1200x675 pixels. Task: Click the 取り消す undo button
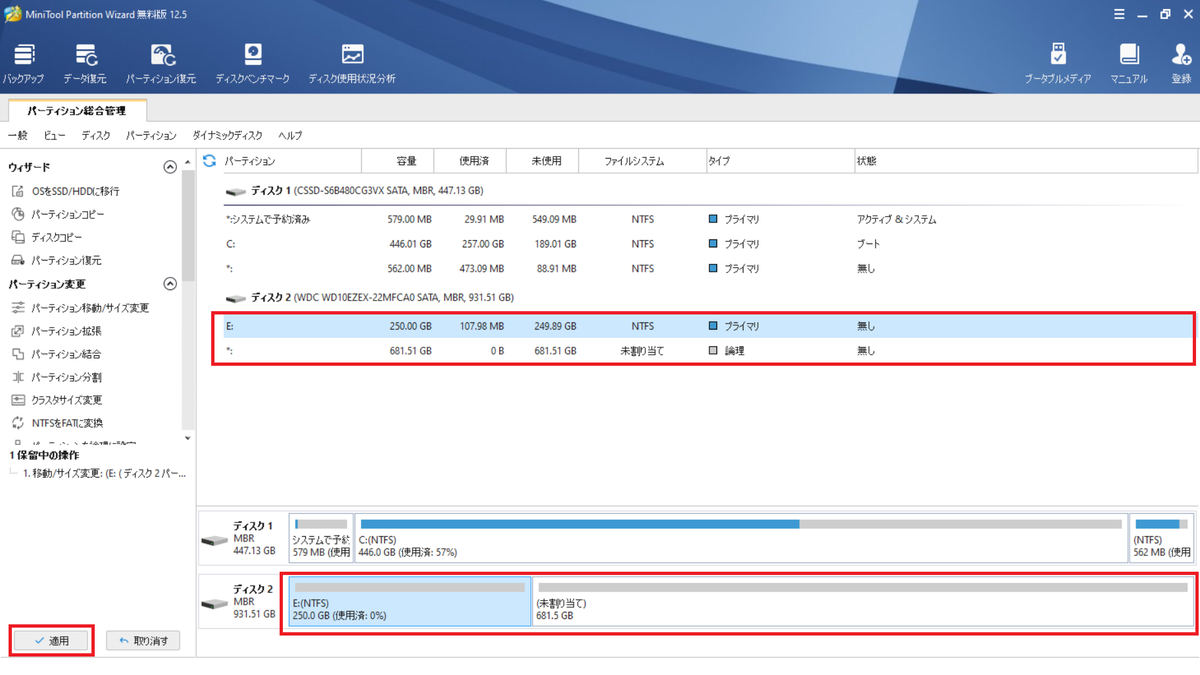point(143,640)
